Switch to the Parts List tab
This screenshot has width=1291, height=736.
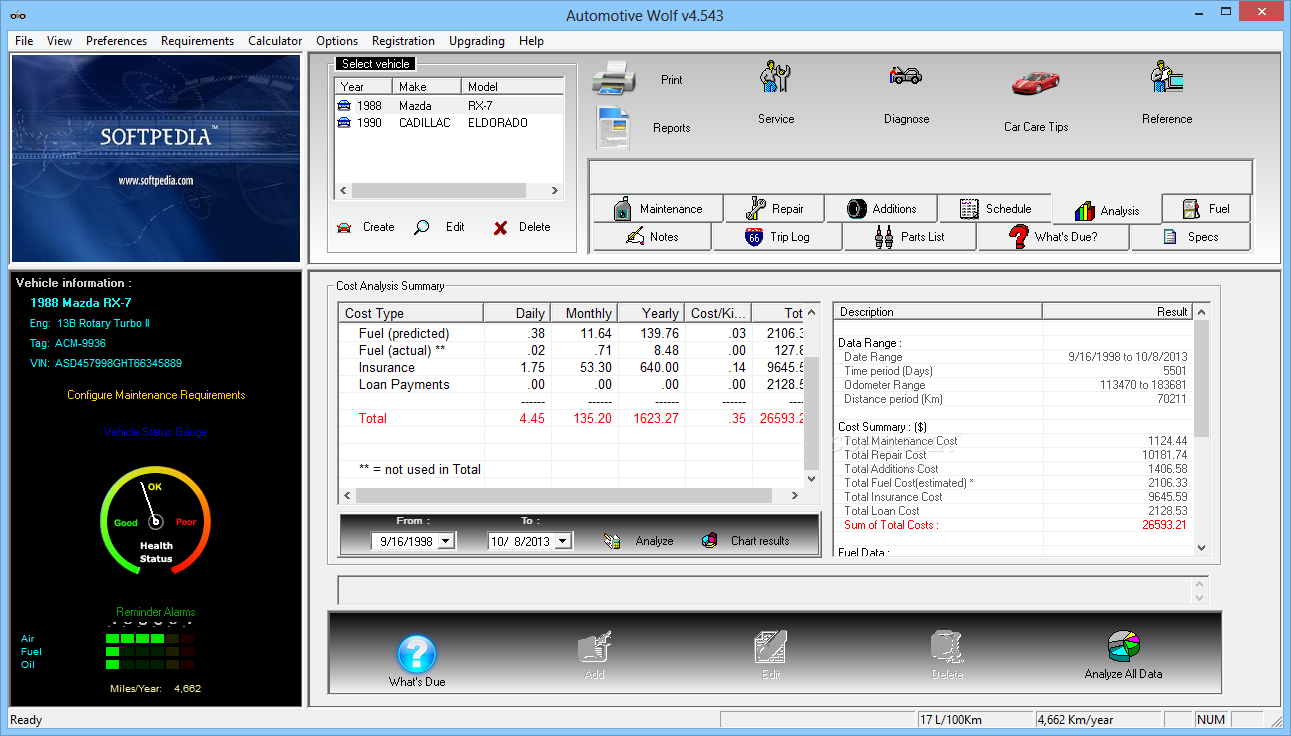point(910,237)
